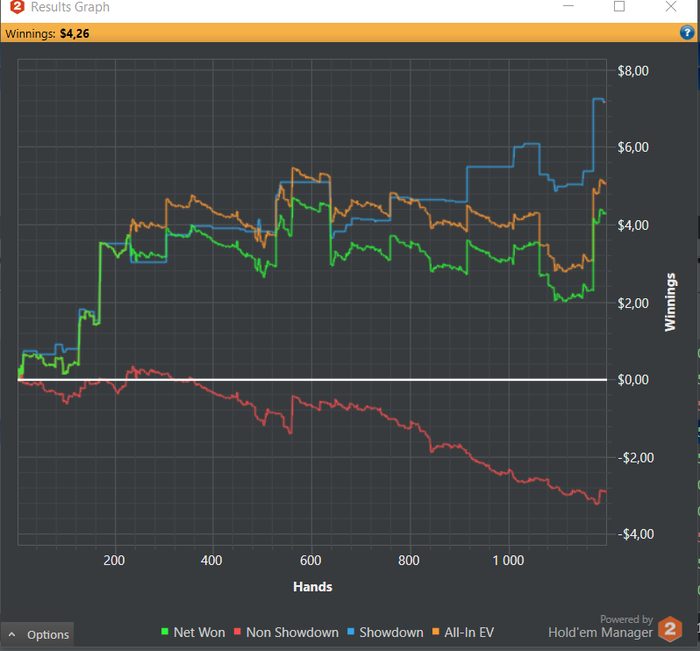
Task: Click the 400 hands x-axis label
Action: [212, 560]
